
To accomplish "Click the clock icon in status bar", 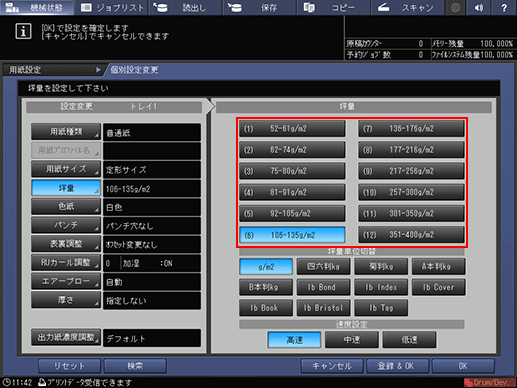I will pos(6,382).
